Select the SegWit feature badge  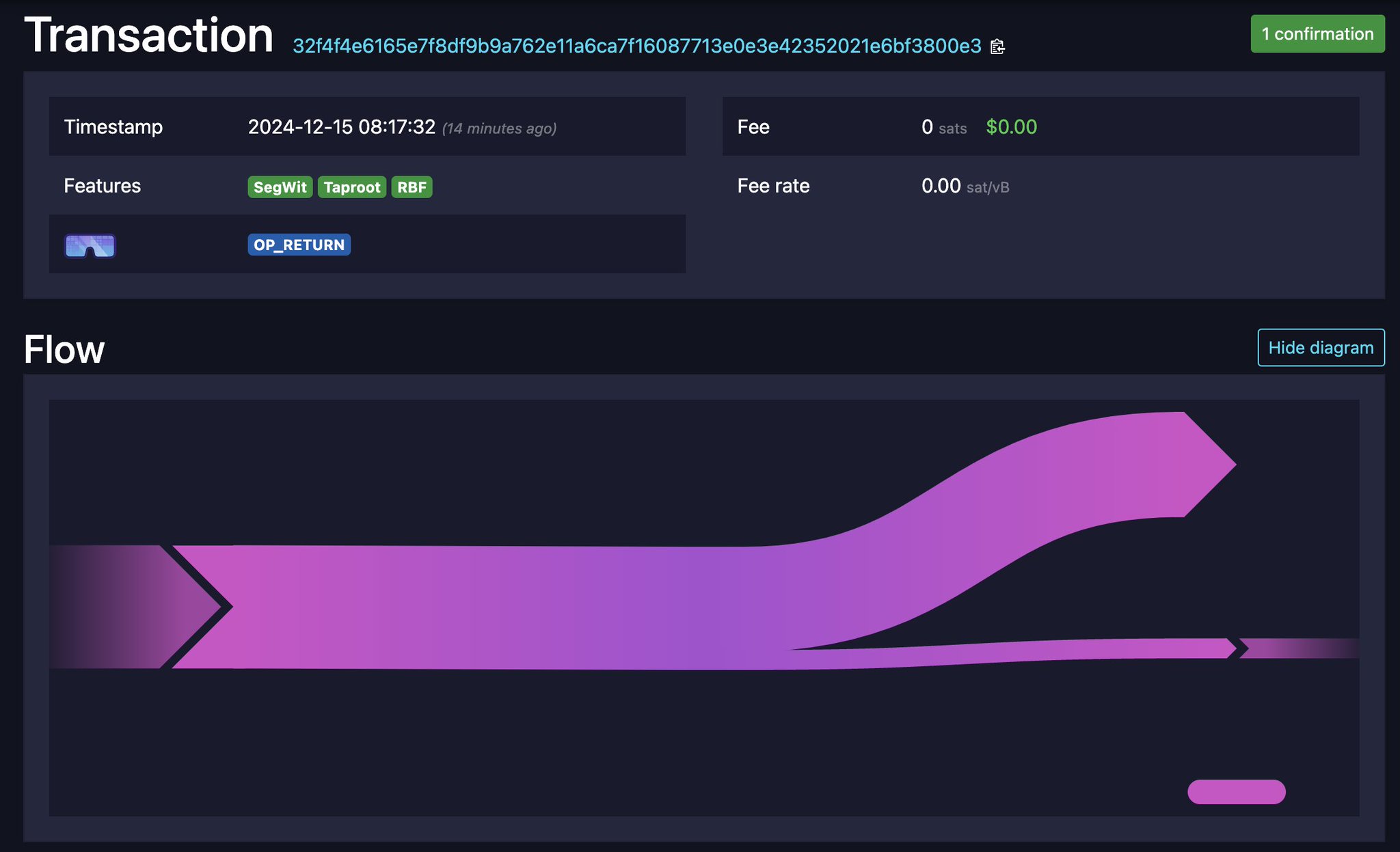(x=280, y=187)
